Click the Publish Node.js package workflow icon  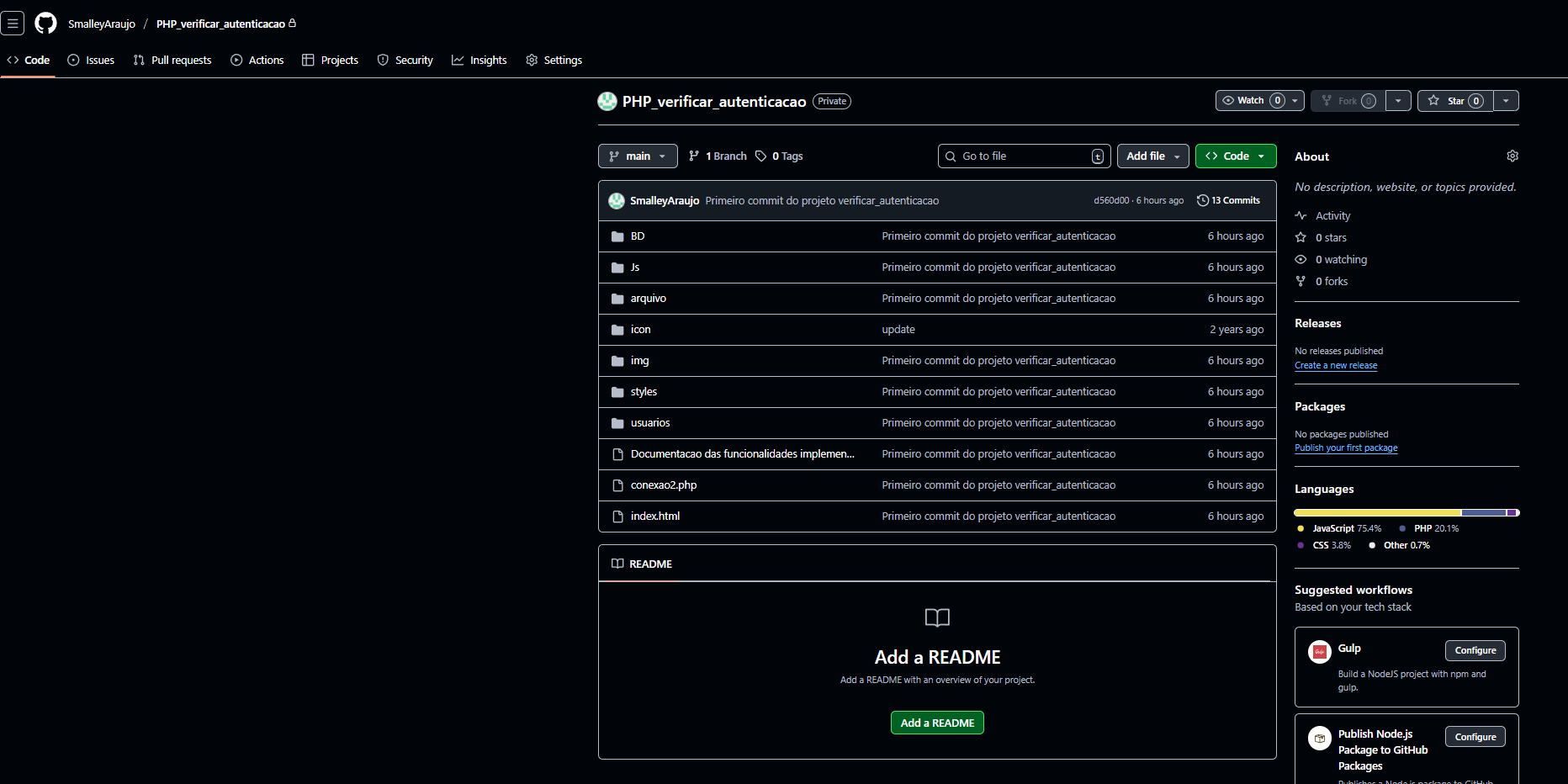click(1319, 739)
